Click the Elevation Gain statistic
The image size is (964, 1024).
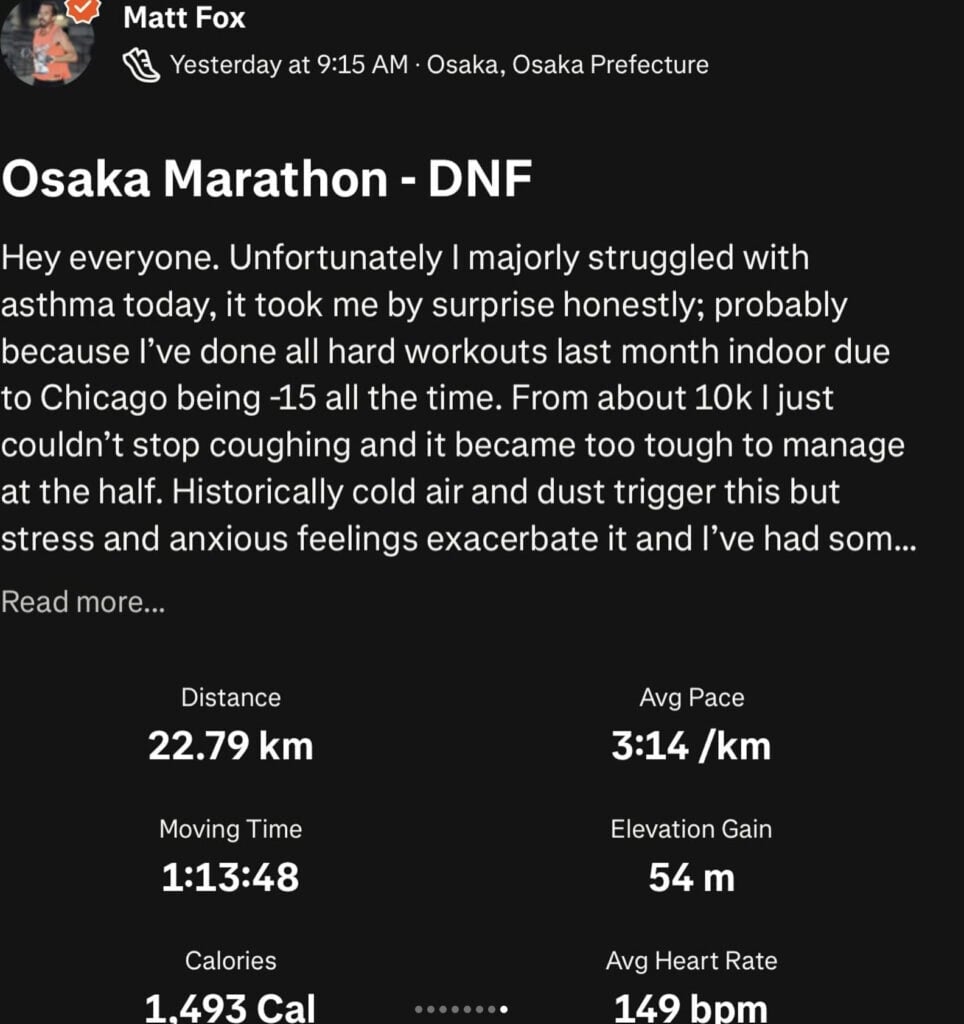tap(691, 853)
